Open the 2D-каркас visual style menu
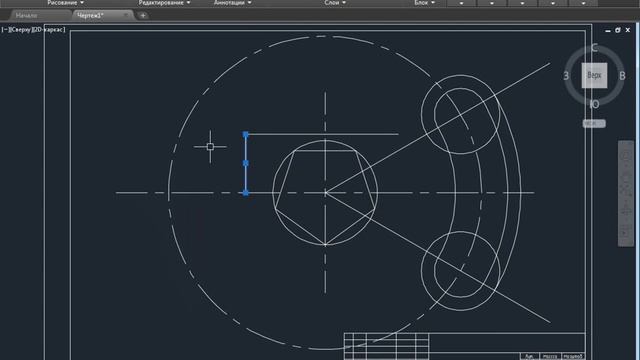Image resolution: width=640 pixels, height=360 pixels. (48, 29)
